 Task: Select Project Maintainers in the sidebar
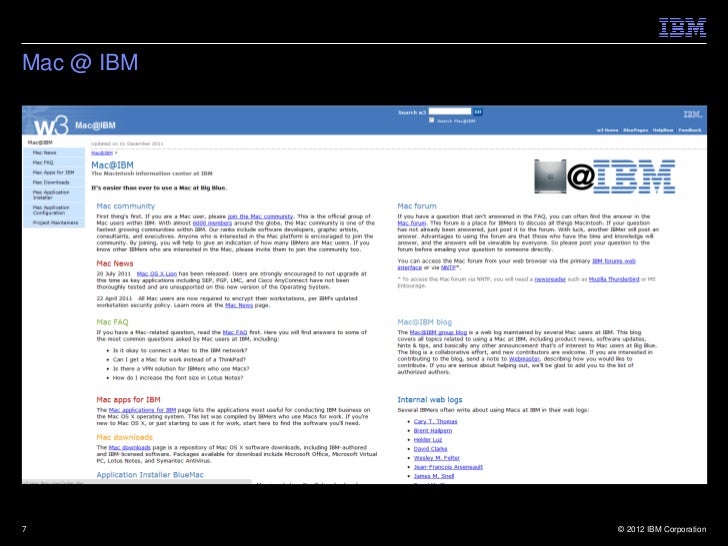coord(55,223)
